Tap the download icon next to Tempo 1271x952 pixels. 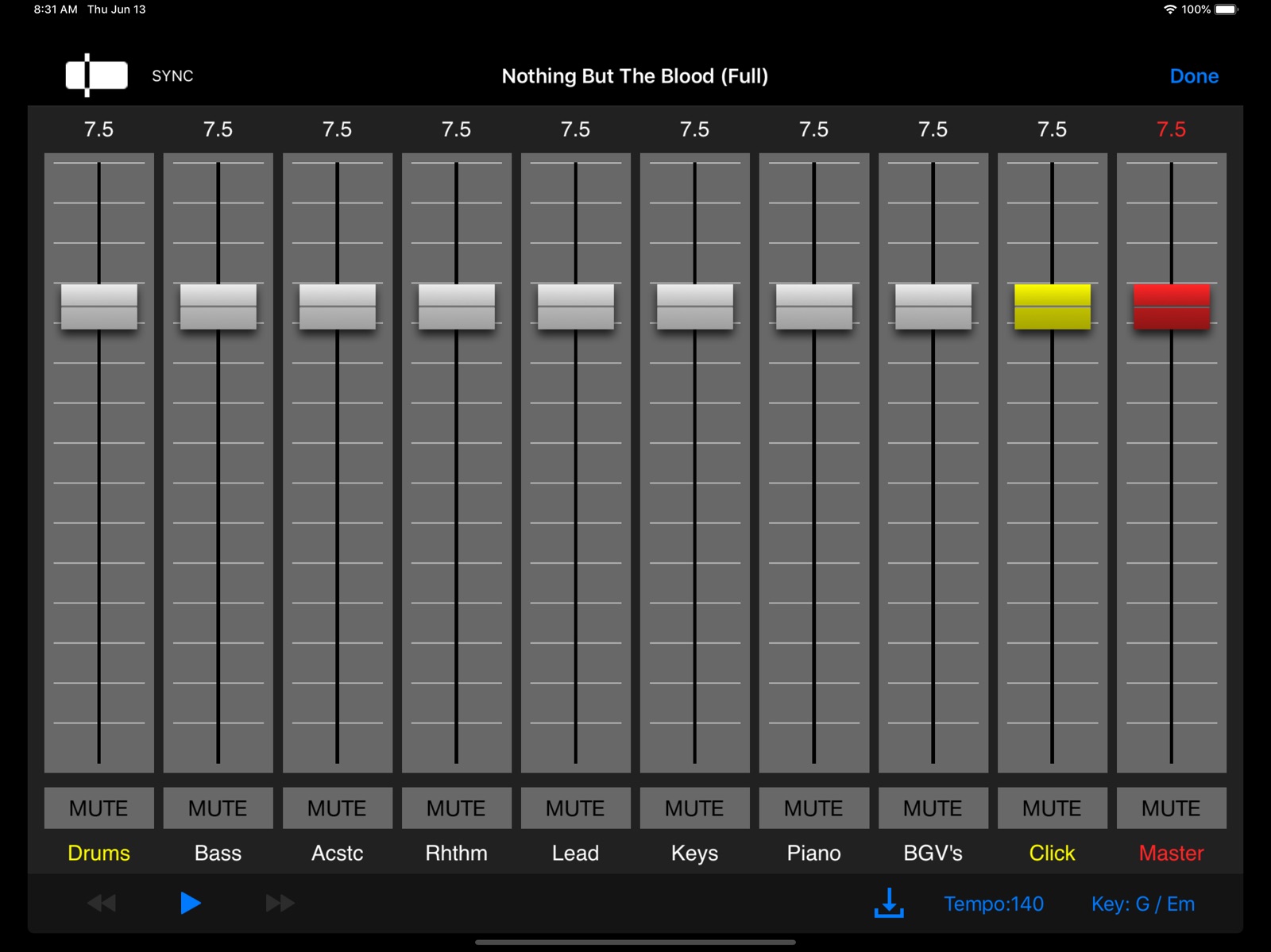coord(889,903)
